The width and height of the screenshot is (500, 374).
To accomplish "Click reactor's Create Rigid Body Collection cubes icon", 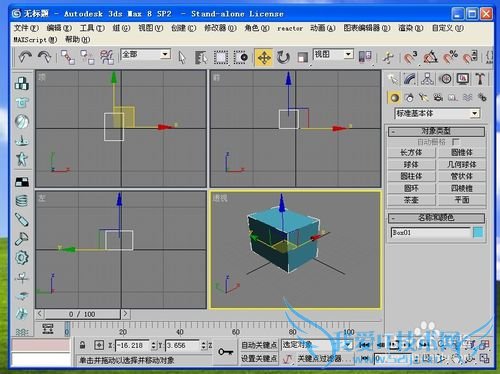I will pos(22,83).
